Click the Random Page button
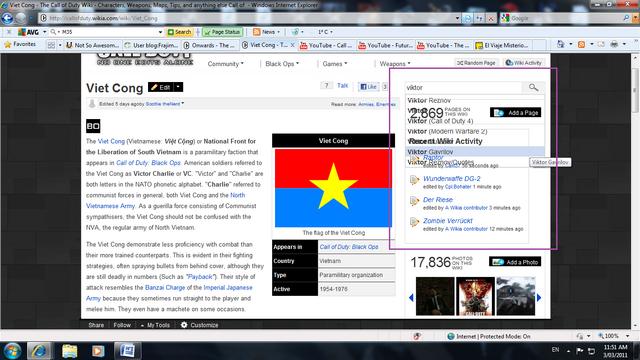The image size is (640, 360). 476,63
